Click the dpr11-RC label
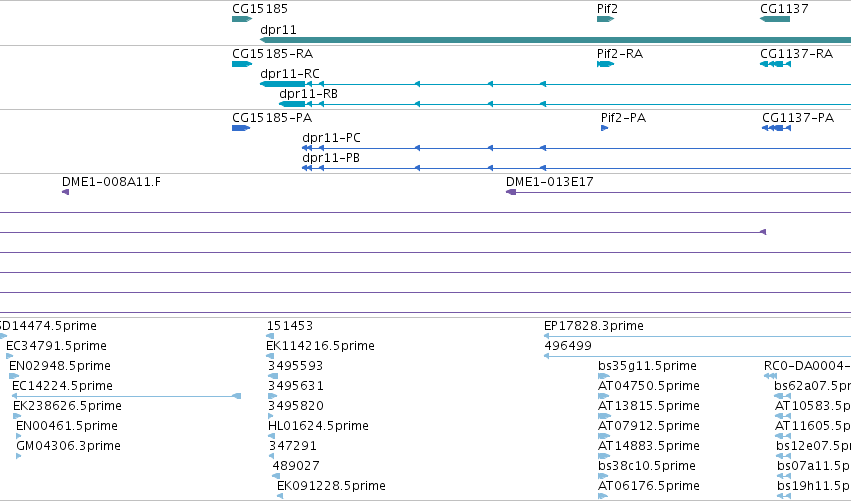The height and width of the screenshot is (501, 851). click(x=290, y=73)
